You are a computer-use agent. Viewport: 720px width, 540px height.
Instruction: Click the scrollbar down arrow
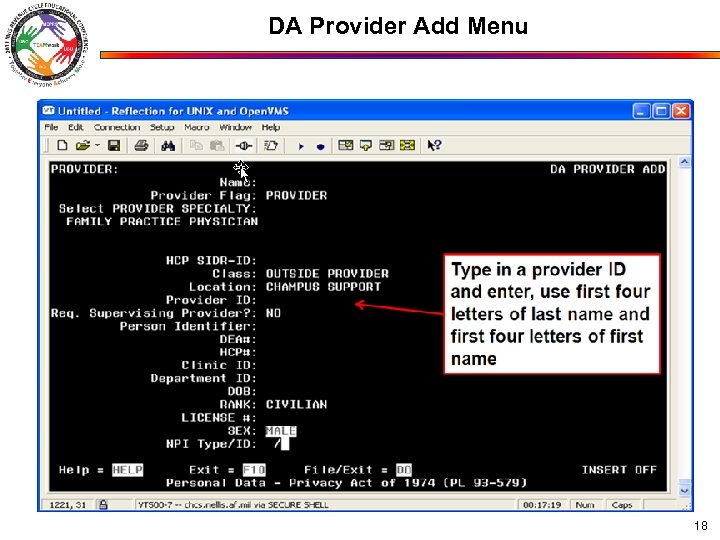pyautogui.click(x=684, y=490)
